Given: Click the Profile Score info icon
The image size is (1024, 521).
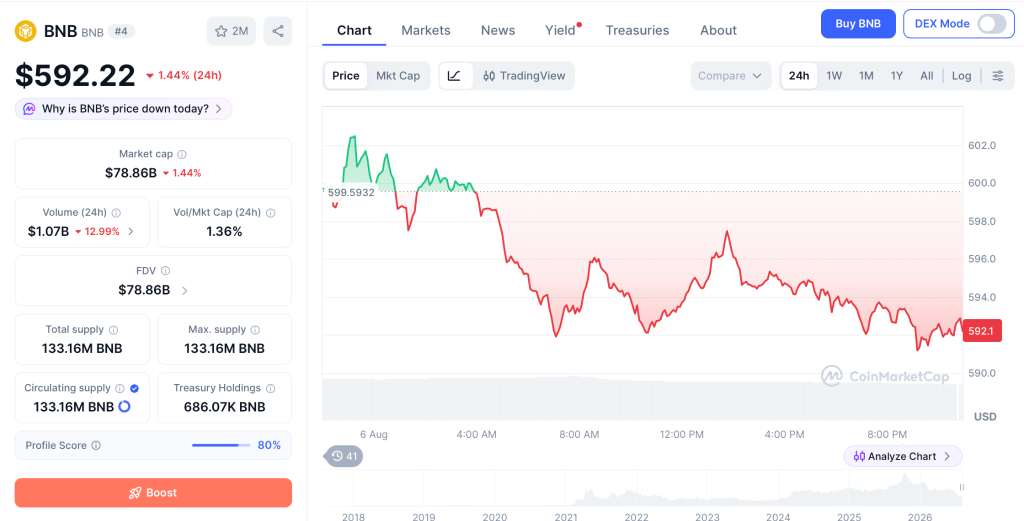Looking at the screenshot, I should click(96, 446).
